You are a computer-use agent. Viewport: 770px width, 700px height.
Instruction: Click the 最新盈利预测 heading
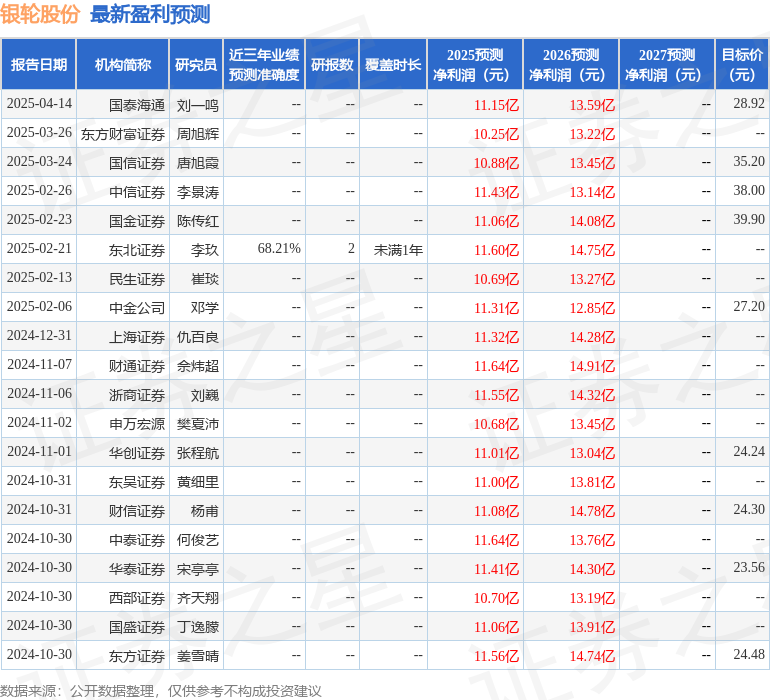[149, 14]
